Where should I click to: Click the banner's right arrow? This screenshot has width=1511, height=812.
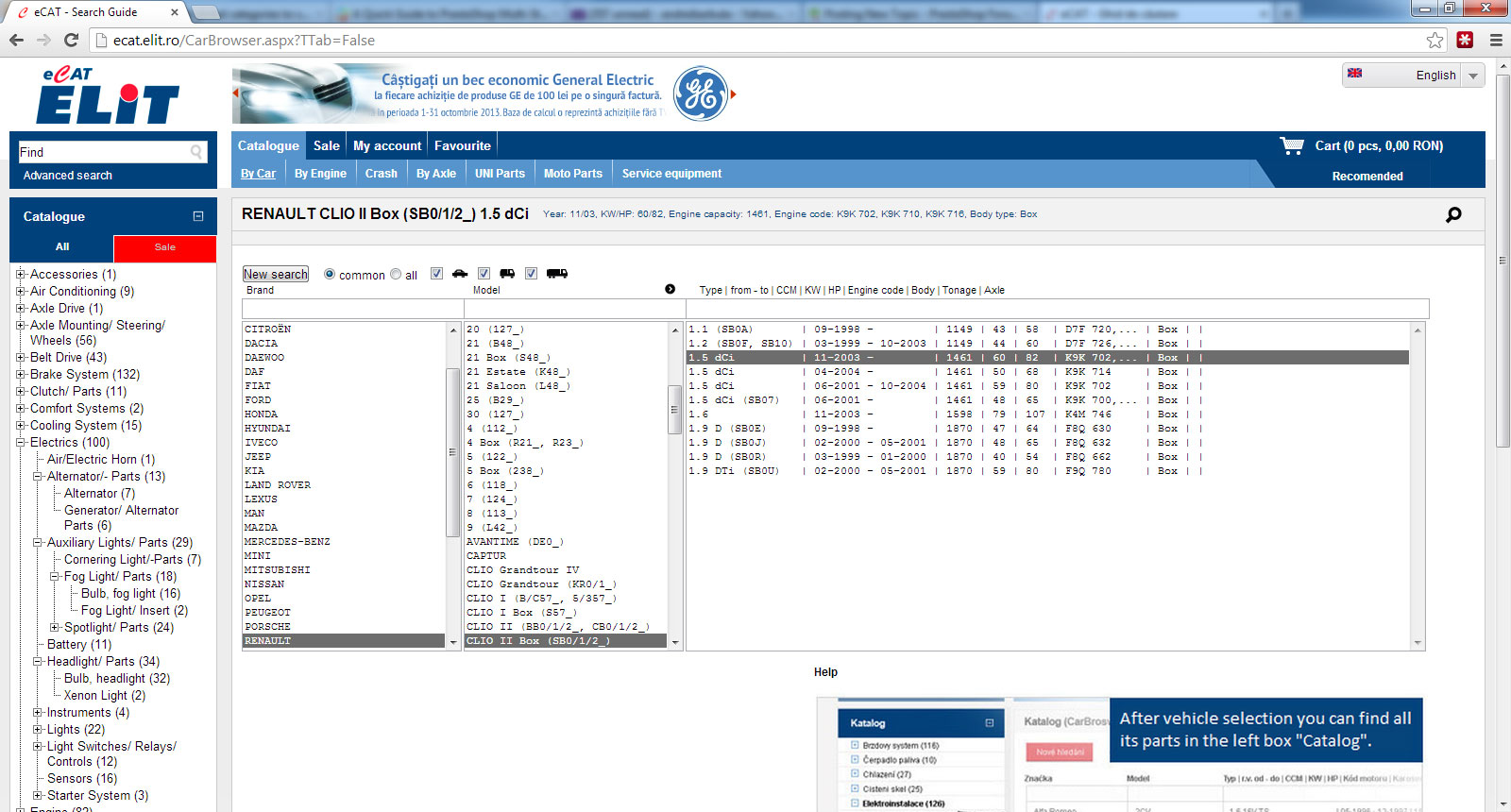coord(733,94)
